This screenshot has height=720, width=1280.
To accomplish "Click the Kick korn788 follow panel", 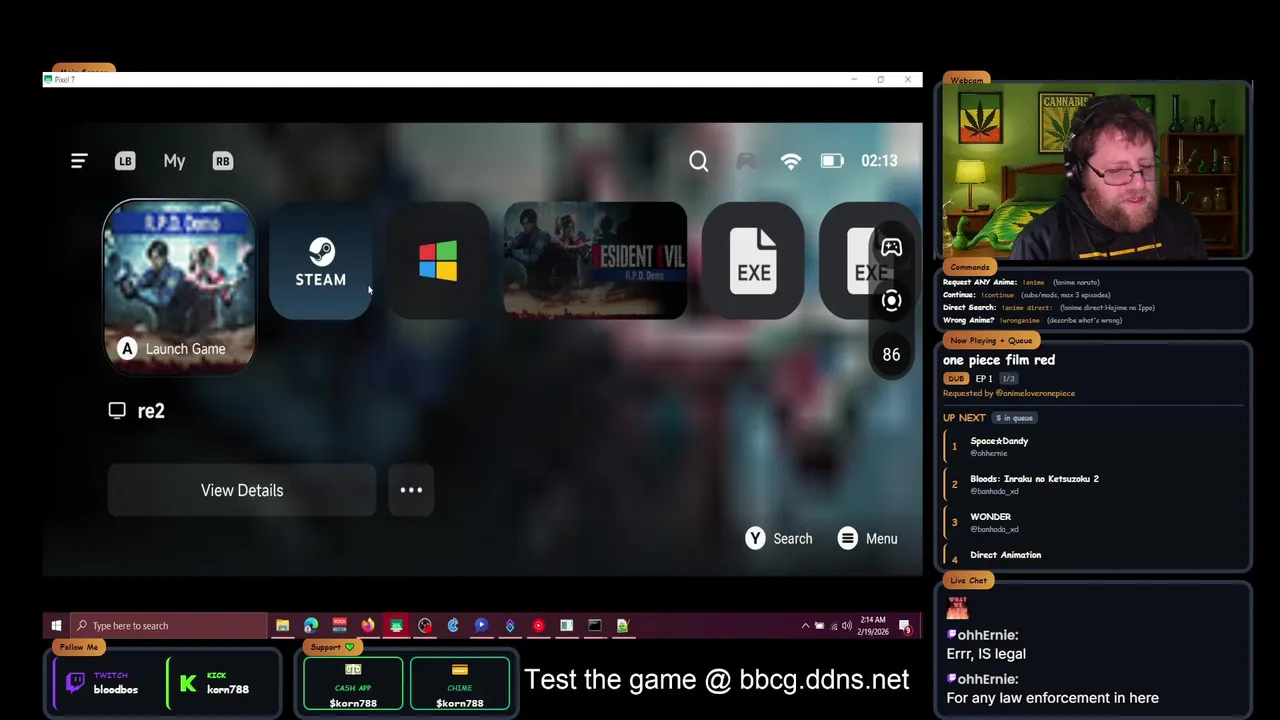I will [221, 683].
